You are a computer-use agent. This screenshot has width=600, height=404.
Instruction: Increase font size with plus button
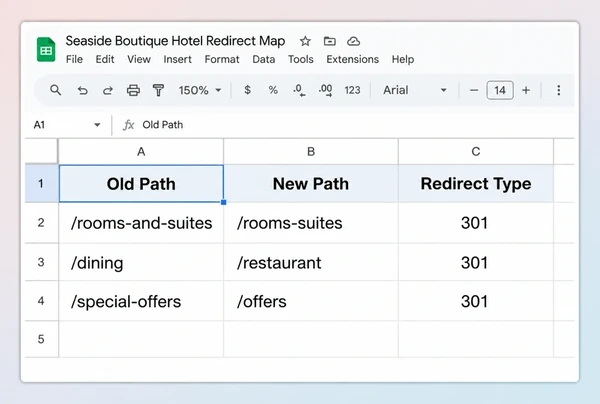526,90
